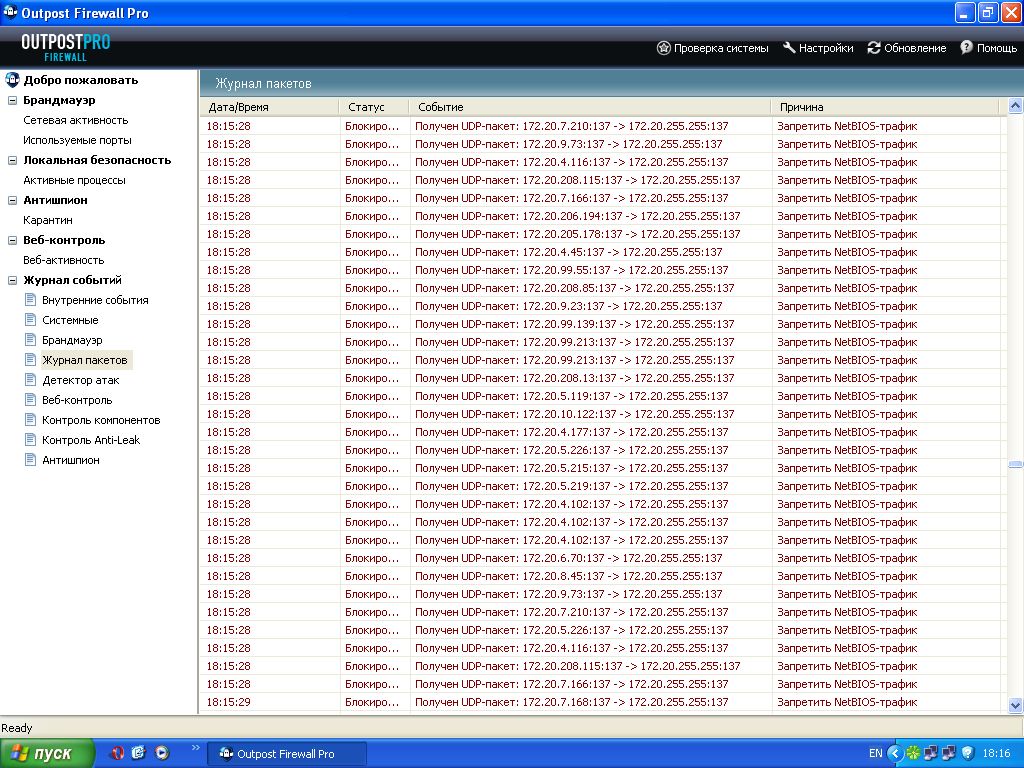Open Веб-активность in the sidebar
Screen dimensions: 1024x768
(63, 260)
